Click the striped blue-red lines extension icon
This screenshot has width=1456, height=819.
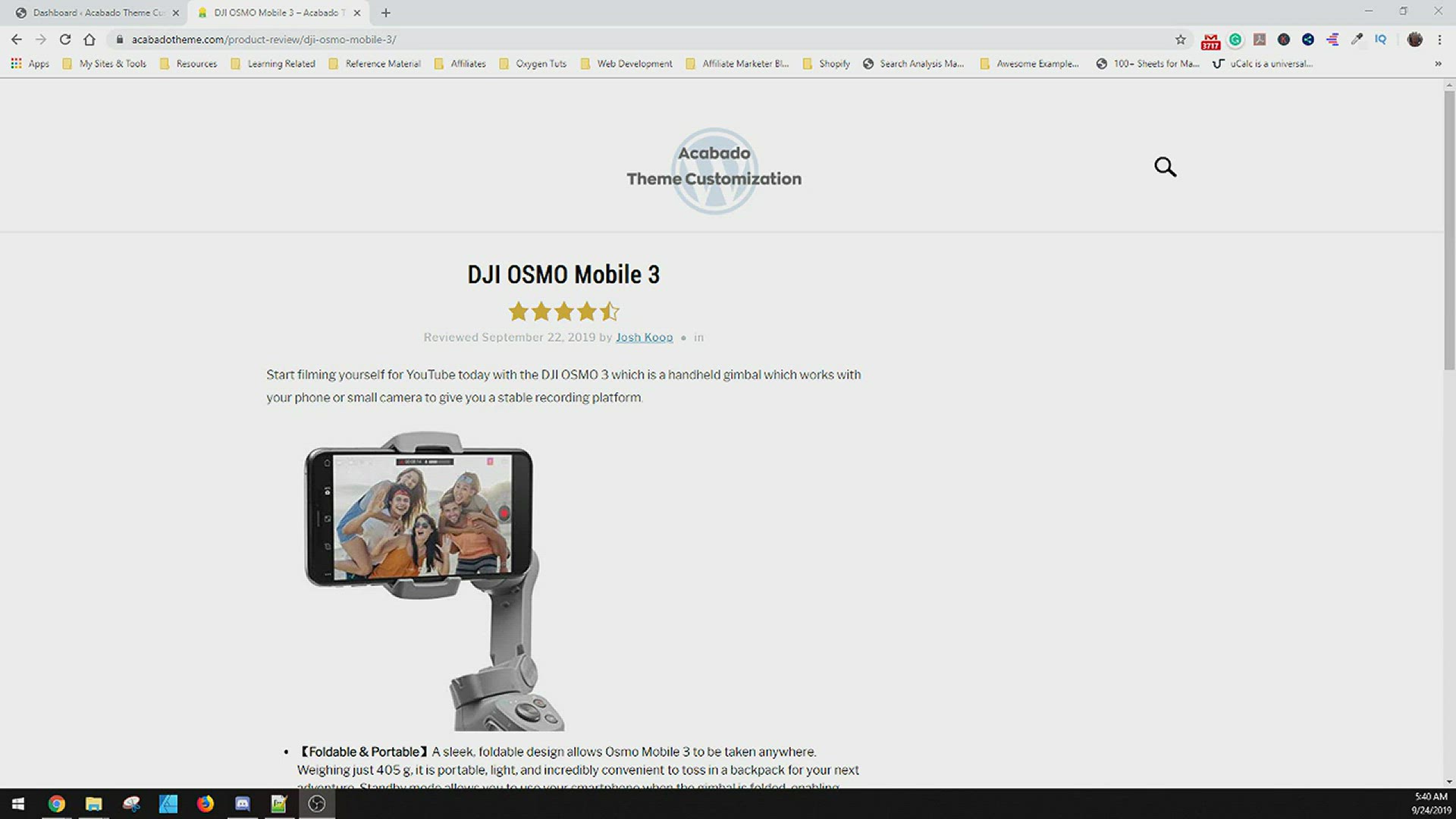tap(1332, 39)
